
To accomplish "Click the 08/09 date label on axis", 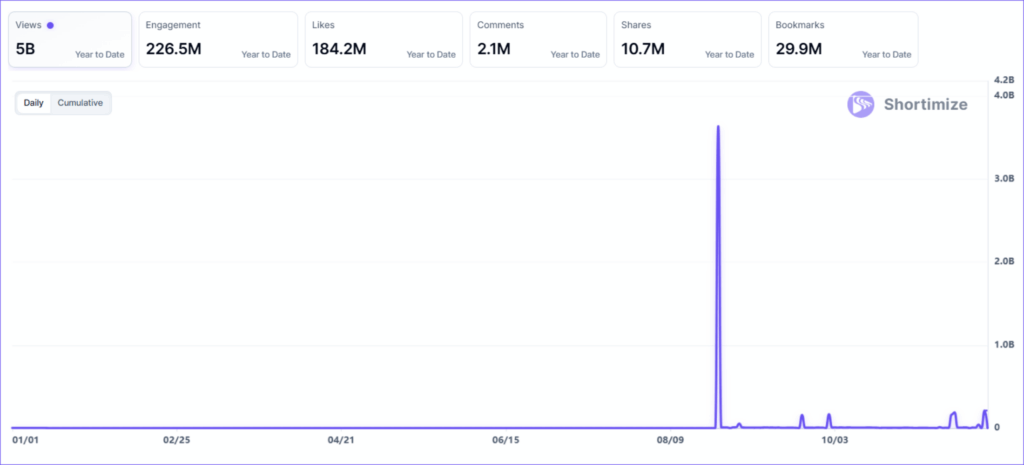I will [670, 439].
